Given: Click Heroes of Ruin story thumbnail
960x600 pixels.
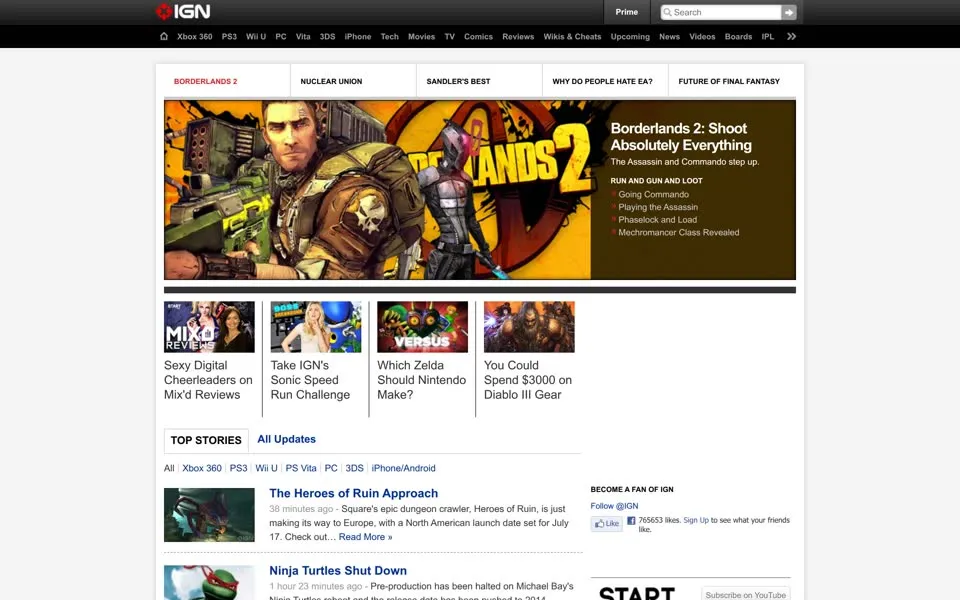Looking at the screenshot, I should point(209,515).
